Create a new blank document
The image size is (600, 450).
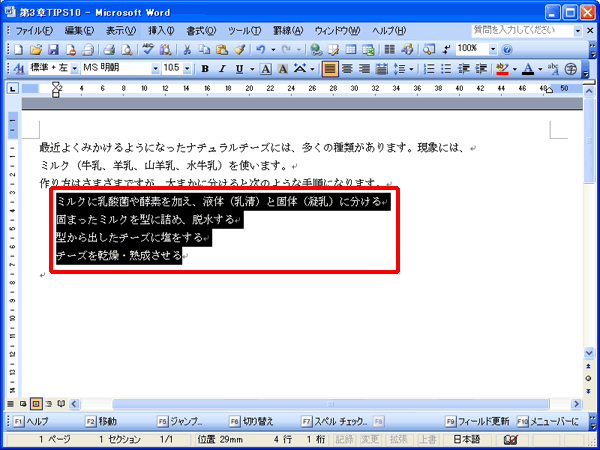tap(18, 49)
